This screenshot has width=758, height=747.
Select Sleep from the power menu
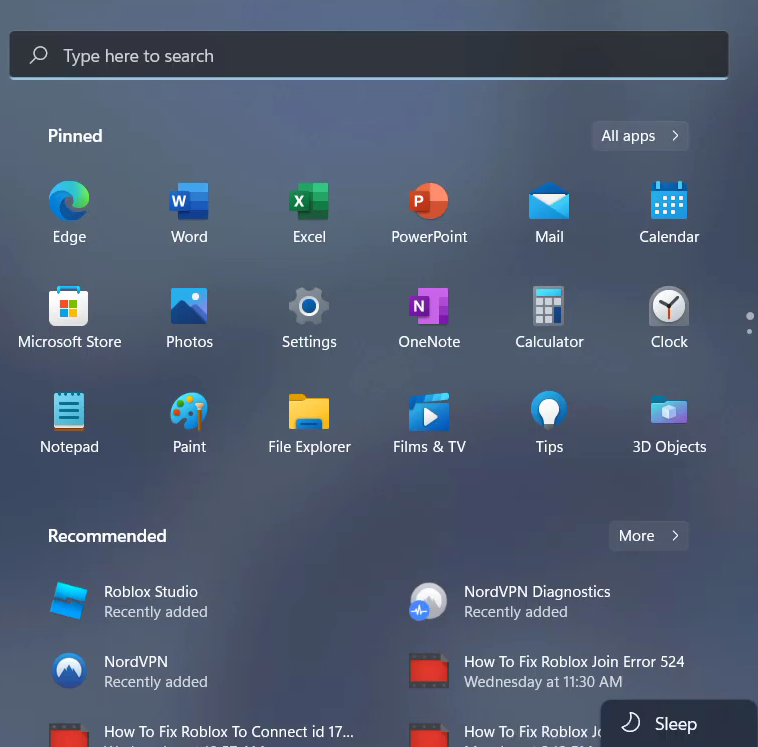678,724
